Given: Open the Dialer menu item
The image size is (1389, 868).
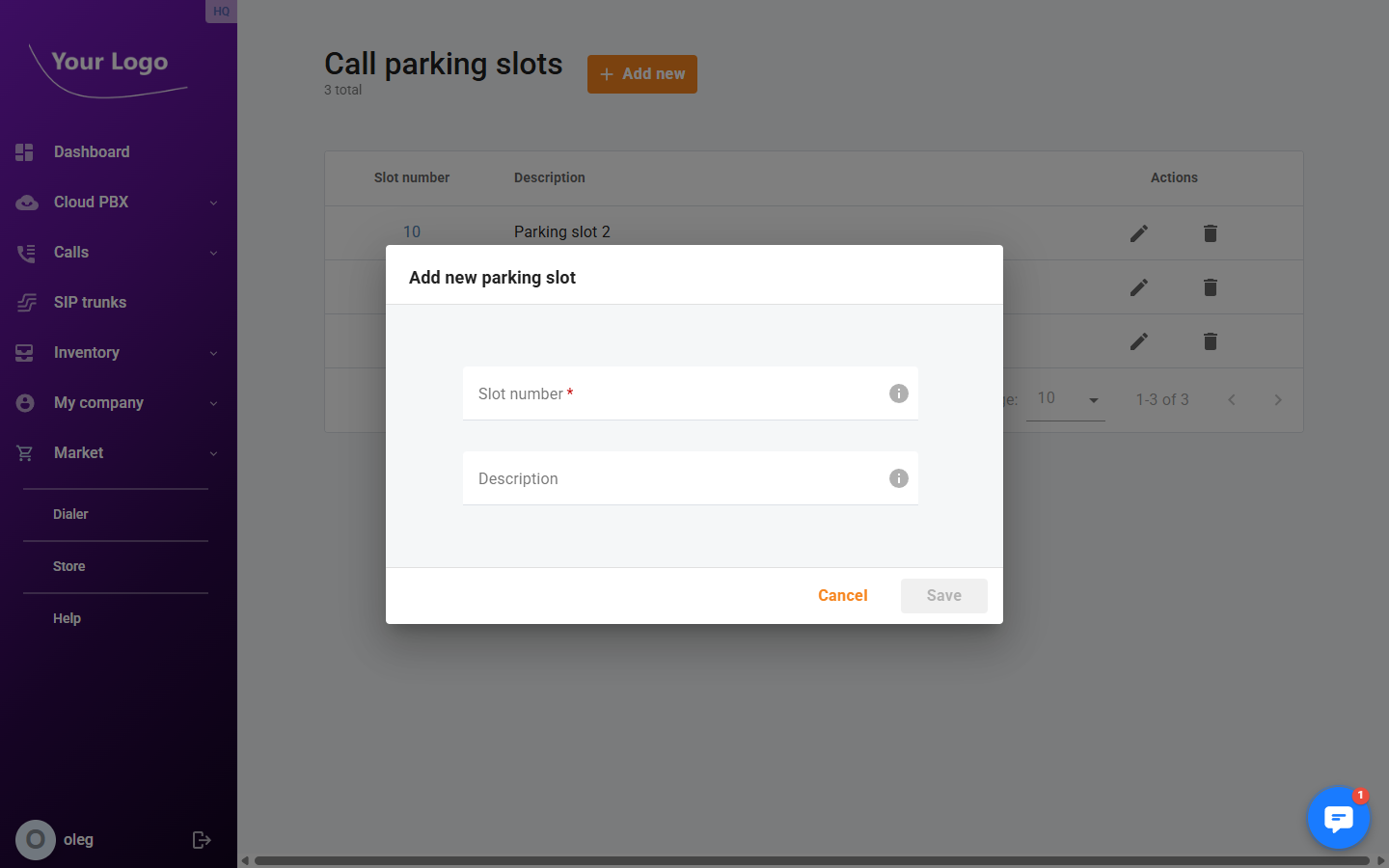Looking at the screenshot, I should pyautogui.click(x=70, y=514).
